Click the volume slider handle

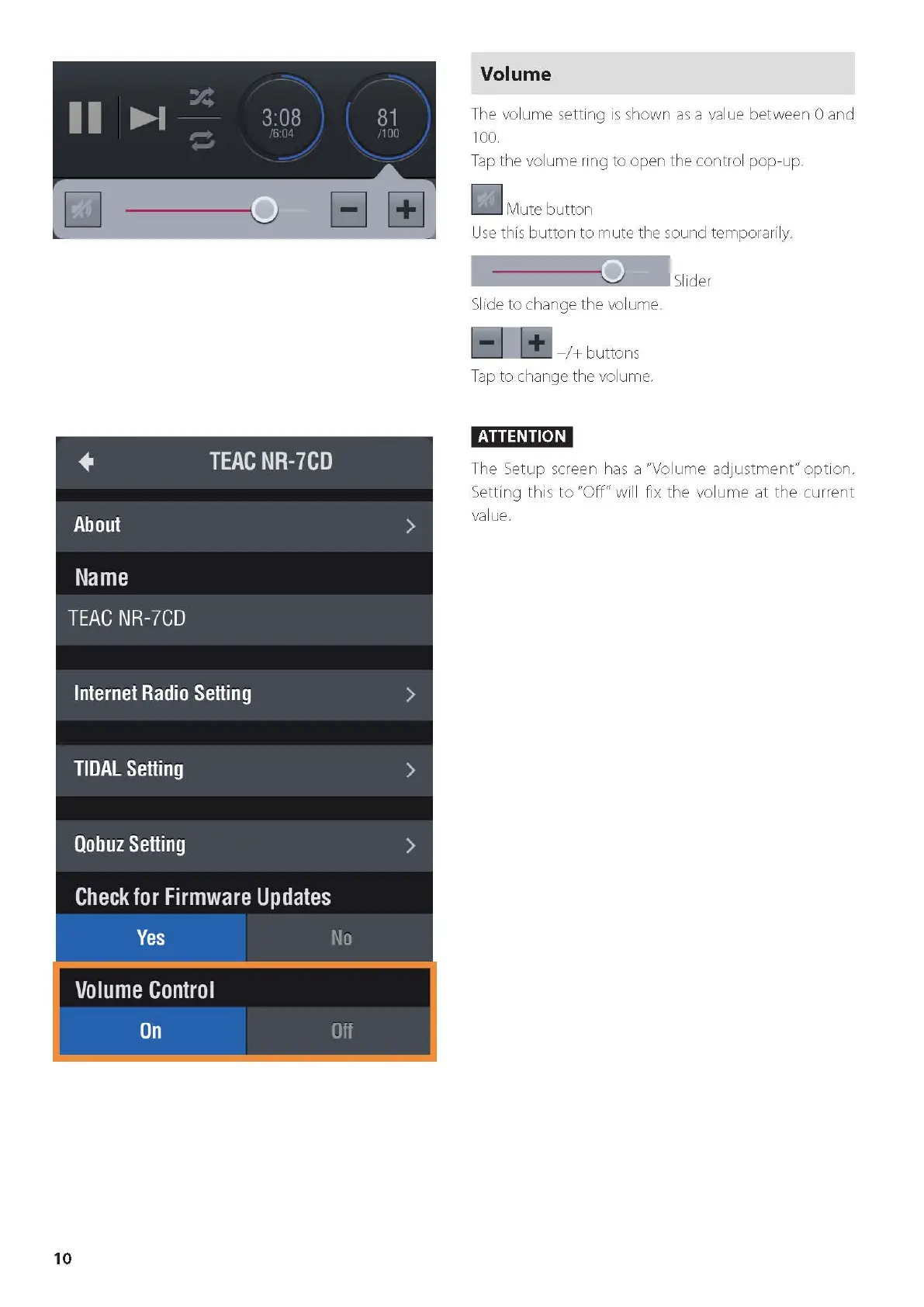265,210
